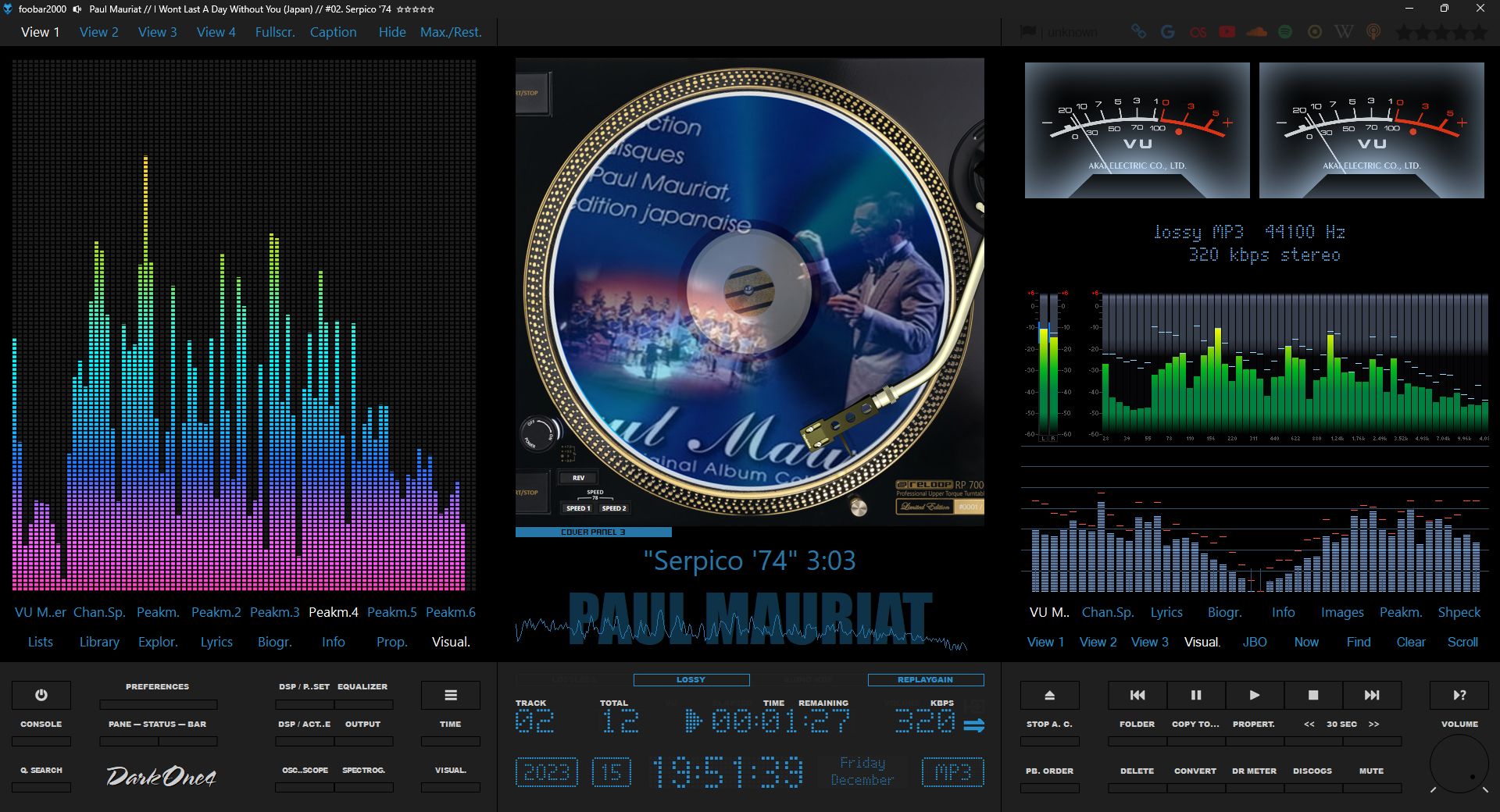
Task: Click the Discogs record icon in top bar
Action: 1315,32
